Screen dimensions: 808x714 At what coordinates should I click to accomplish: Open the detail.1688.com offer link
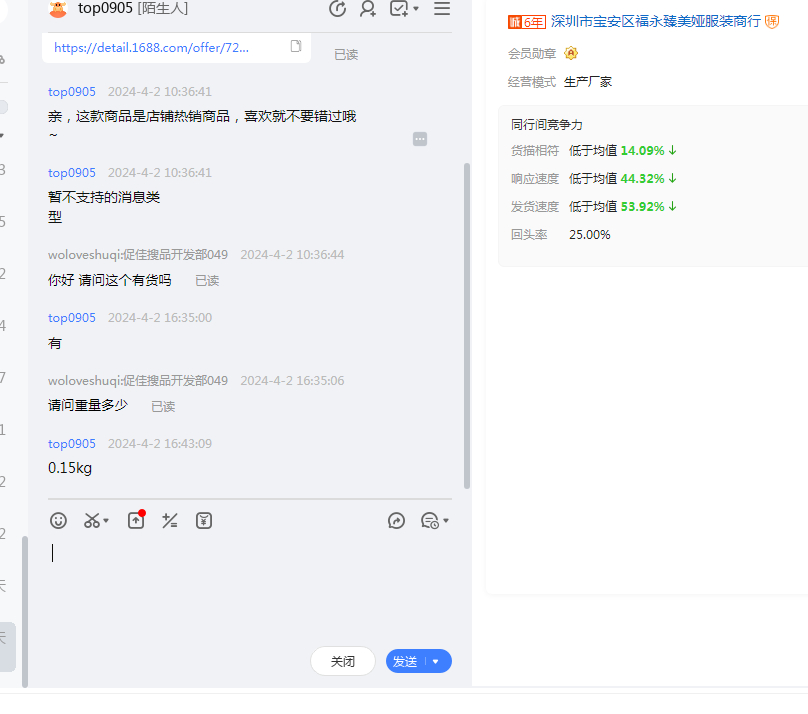click(151, 47)
